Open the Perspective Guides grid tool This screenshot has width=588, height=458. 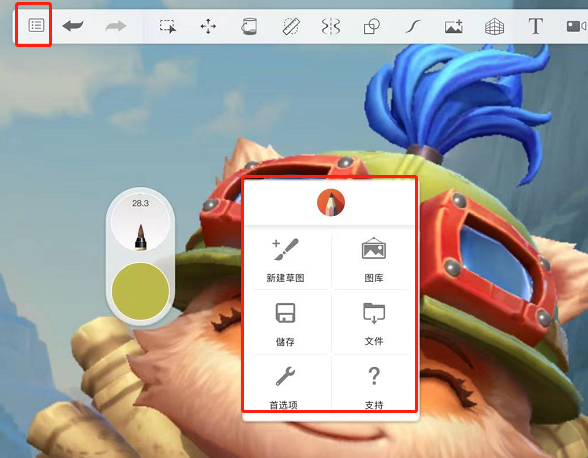pos(495,27)
